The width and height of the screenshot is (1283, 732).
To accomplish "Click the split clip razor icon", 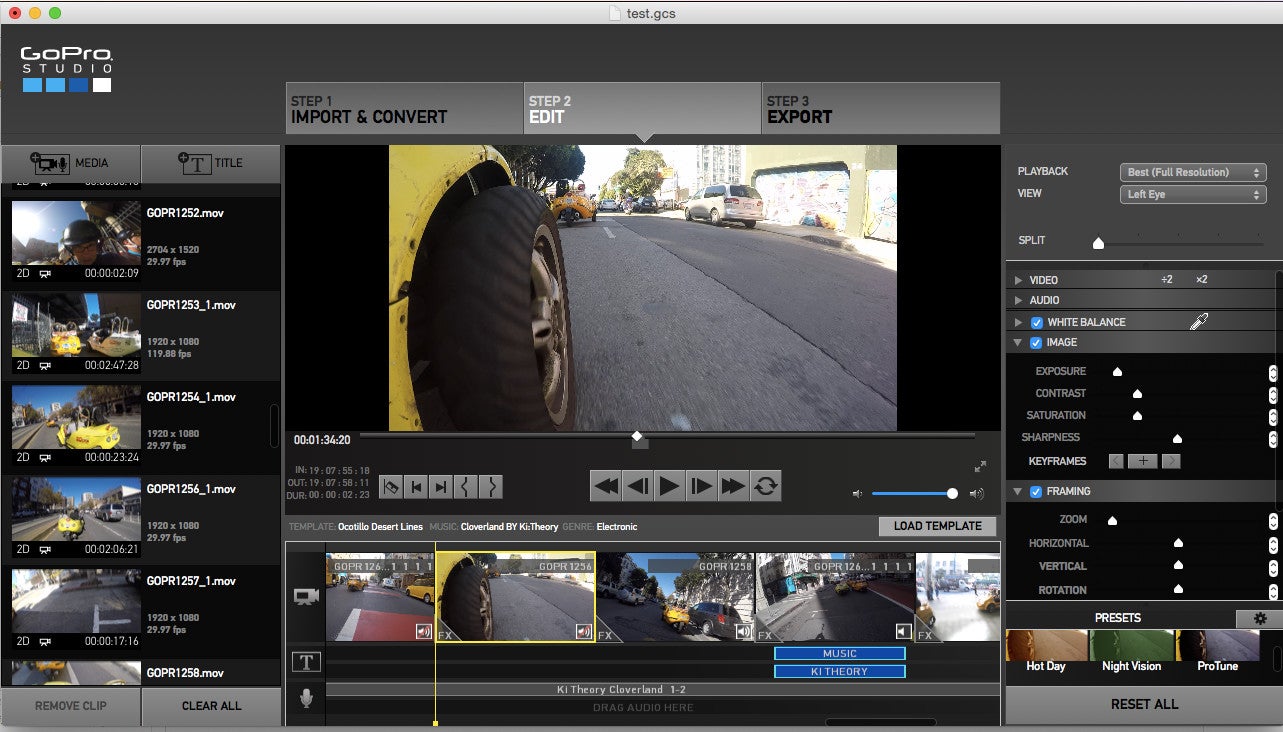I will [x=391, y=487].
